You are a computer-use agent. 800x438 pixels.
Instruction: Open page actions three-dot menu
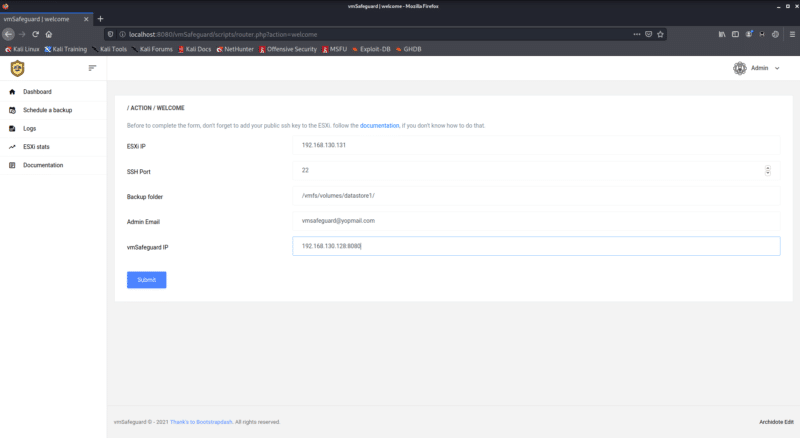pyautogui.click(x=637, y=34)
